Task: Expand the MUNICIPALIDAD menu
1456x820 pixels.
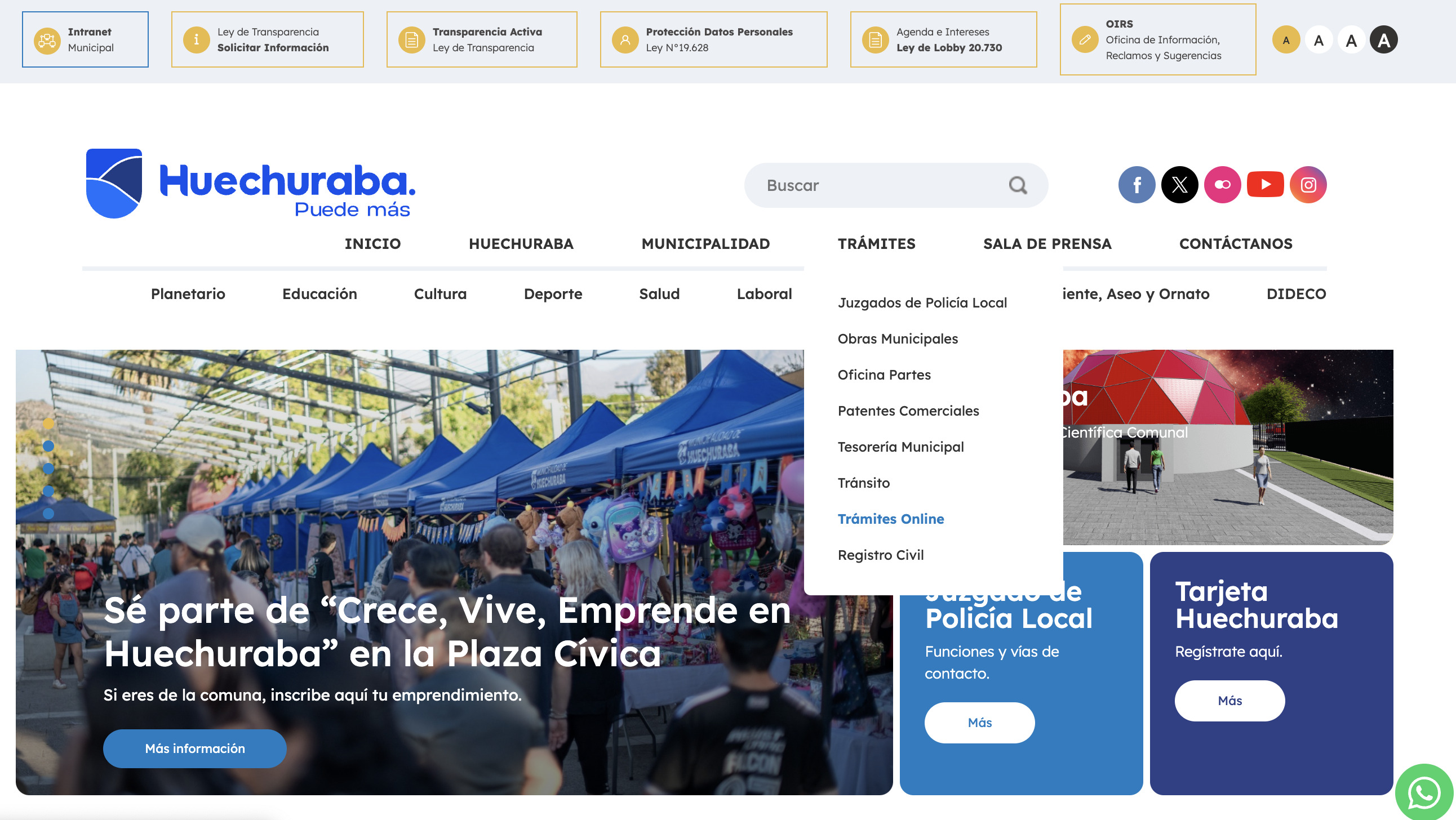Action: click(x=705, y=244)
